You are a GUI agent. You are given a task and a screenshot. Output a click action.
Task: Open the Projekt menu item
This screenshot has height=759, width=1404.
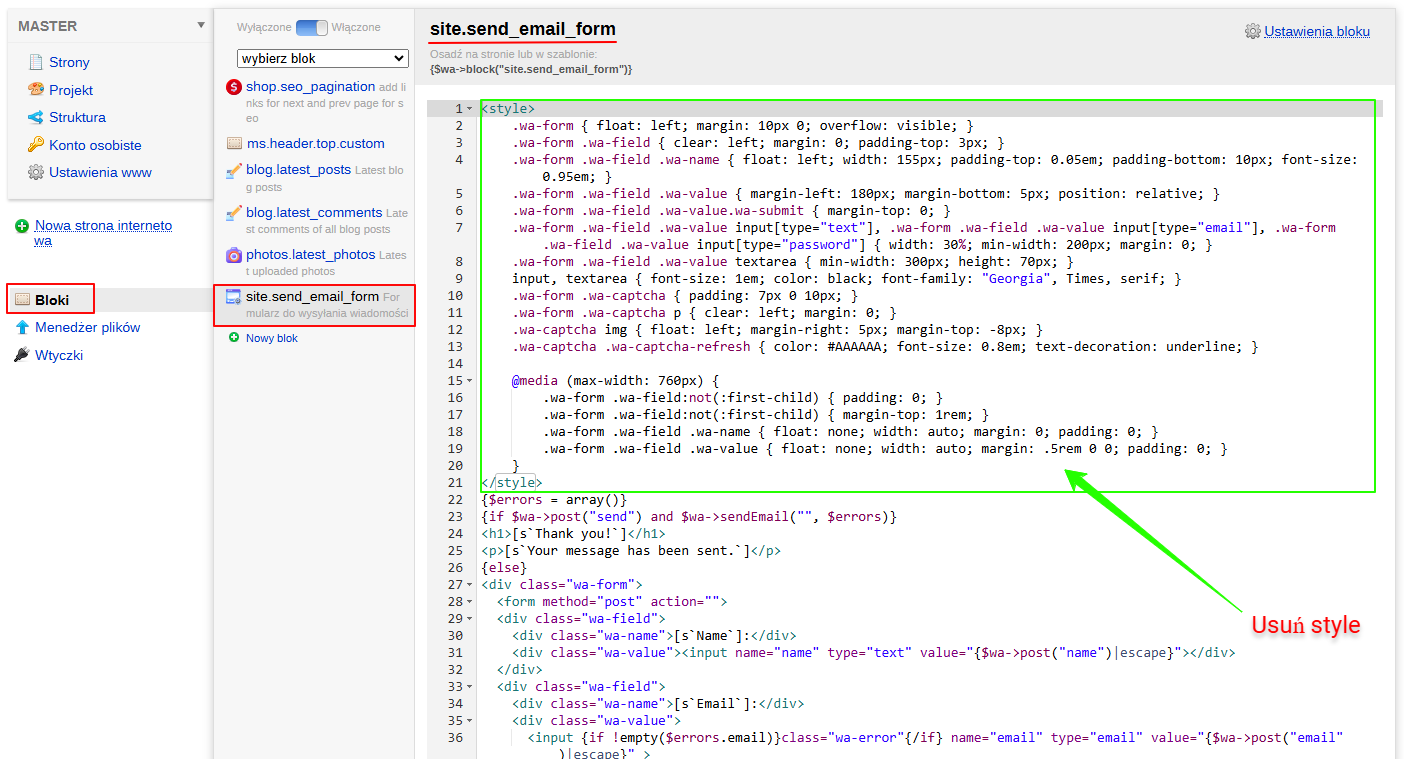tap(71, 90)
